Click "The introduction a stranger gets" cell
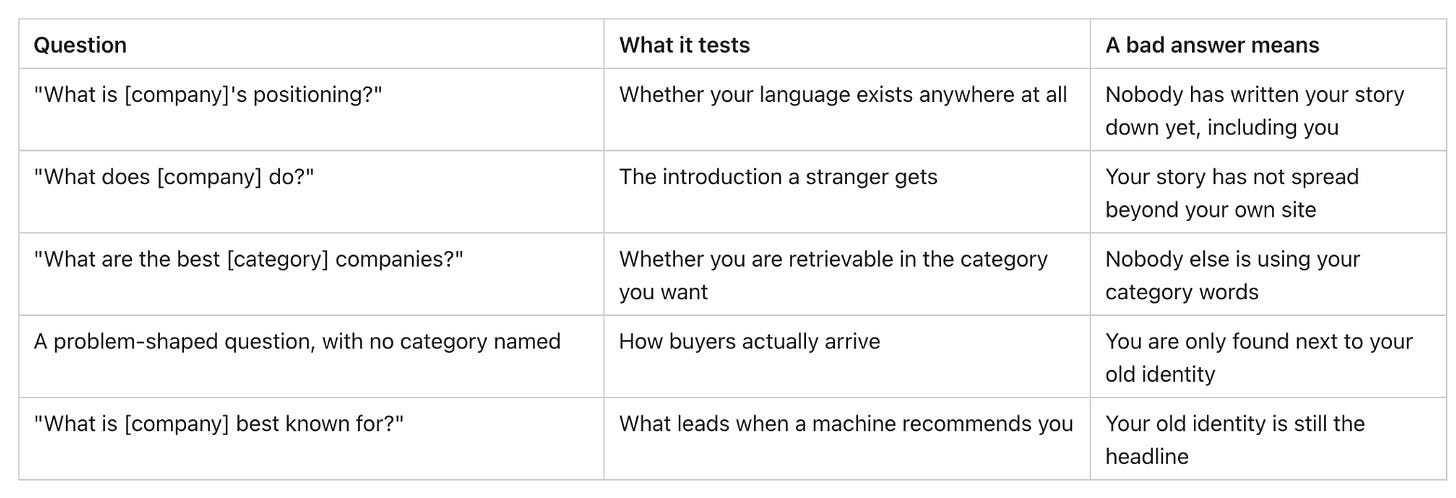Viewport: 1456px width, 498px height. 847,192
